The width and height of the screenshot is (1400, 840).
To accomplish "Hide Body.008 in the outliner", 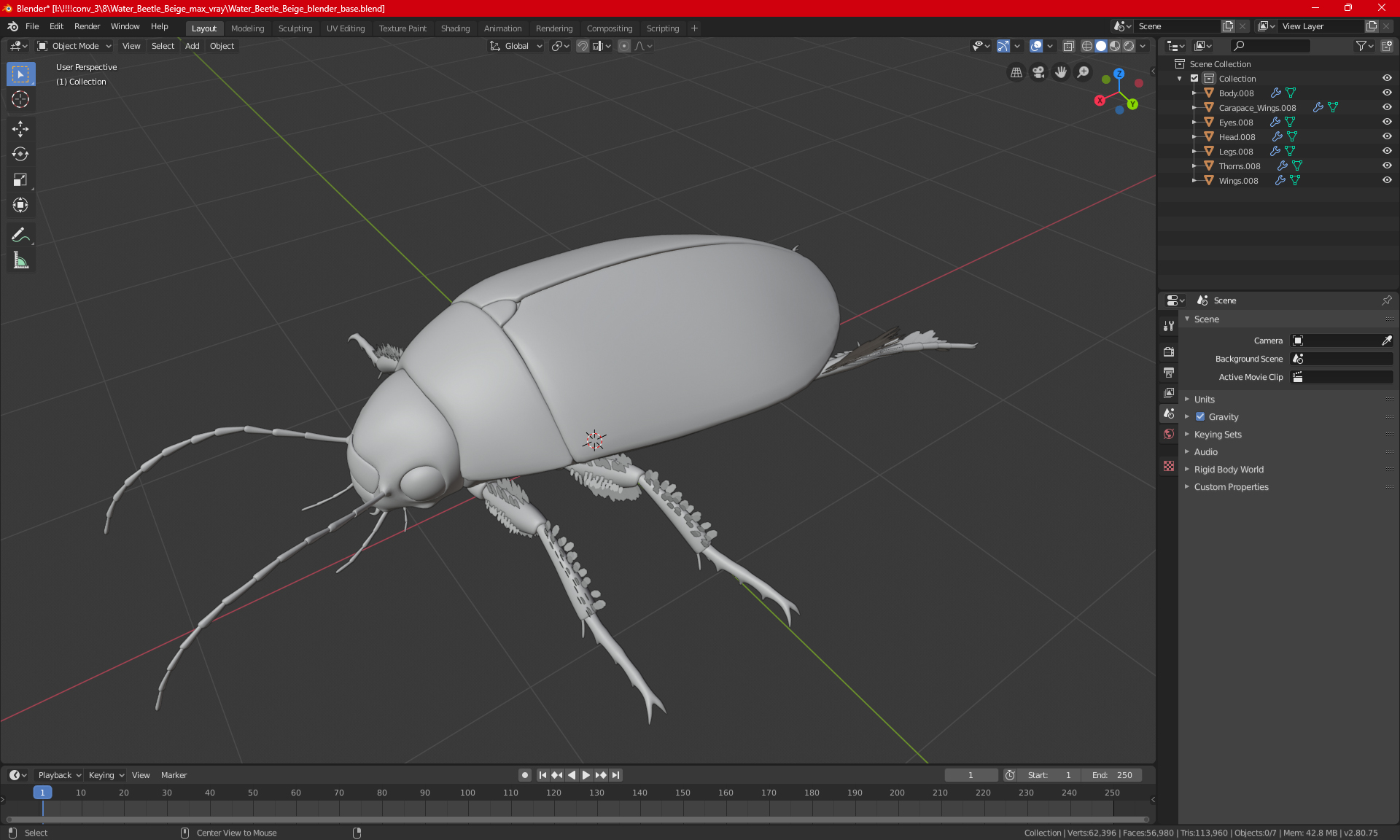I will point(1387,93).
